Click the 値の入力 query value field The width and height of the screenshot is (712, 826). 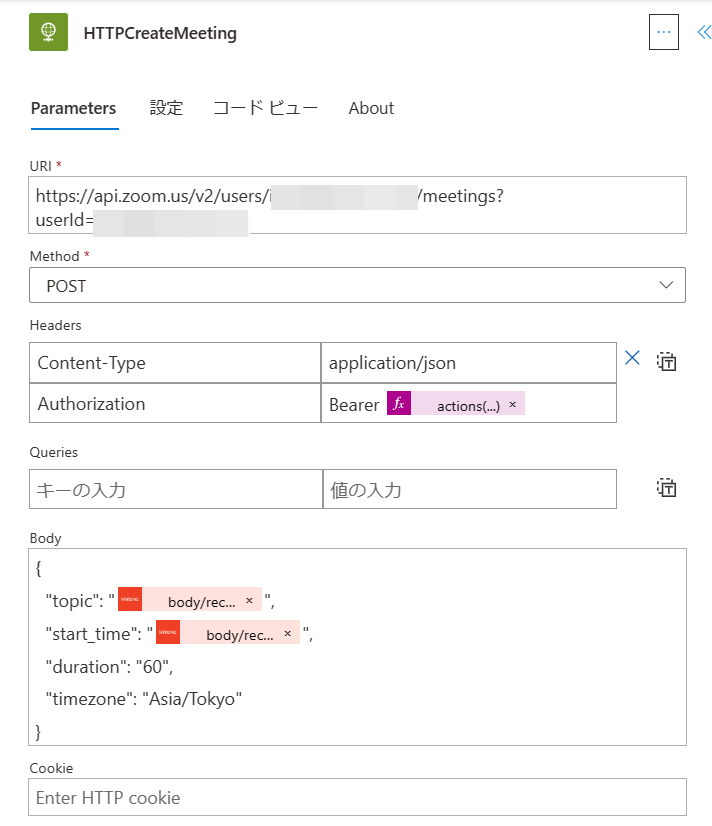pos(469,489)
